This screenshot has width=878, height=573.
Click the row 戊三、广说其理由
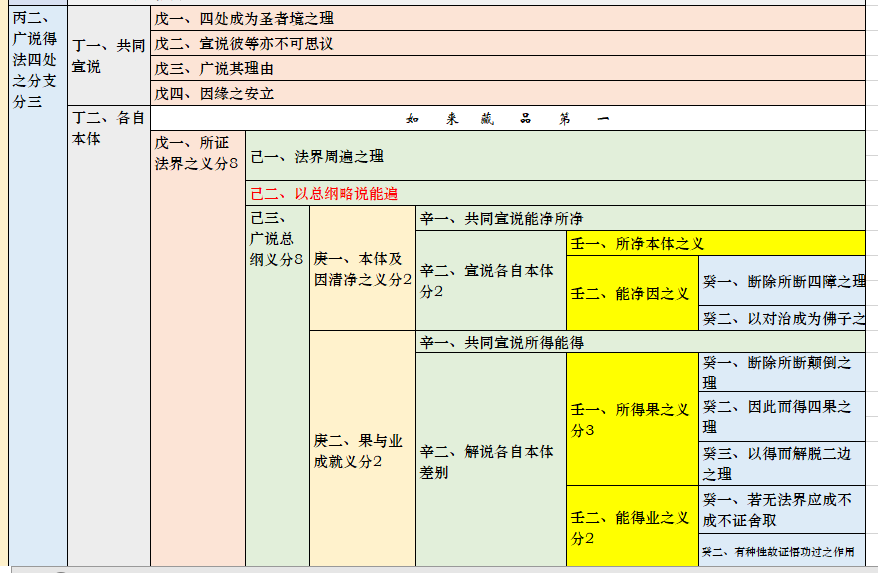point(508,68)
